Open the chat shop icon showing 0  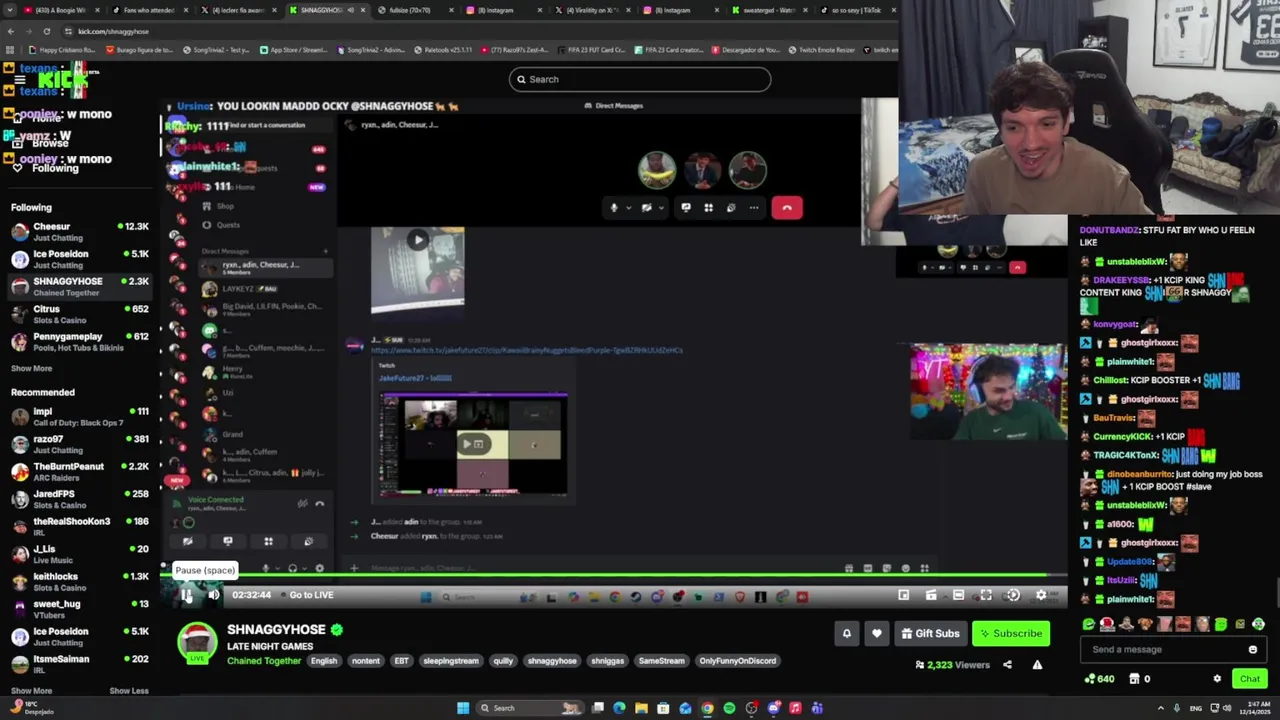(1140, 679)
